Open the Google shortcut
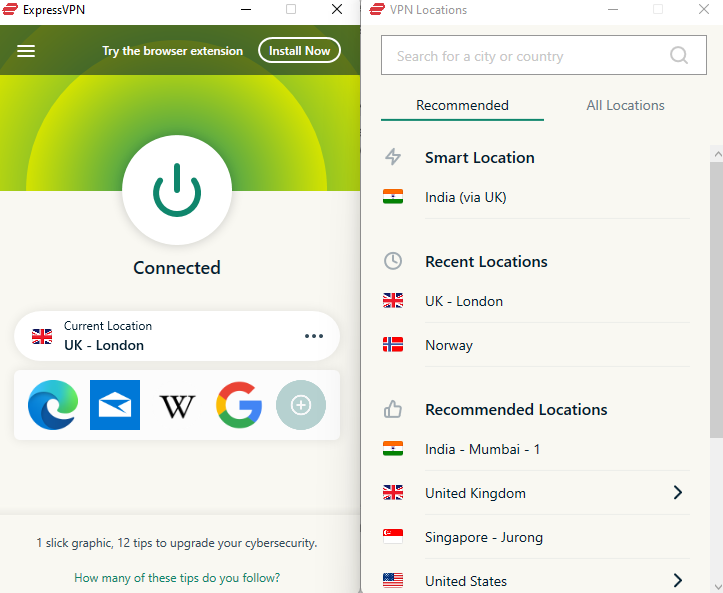 coord(239,405)
